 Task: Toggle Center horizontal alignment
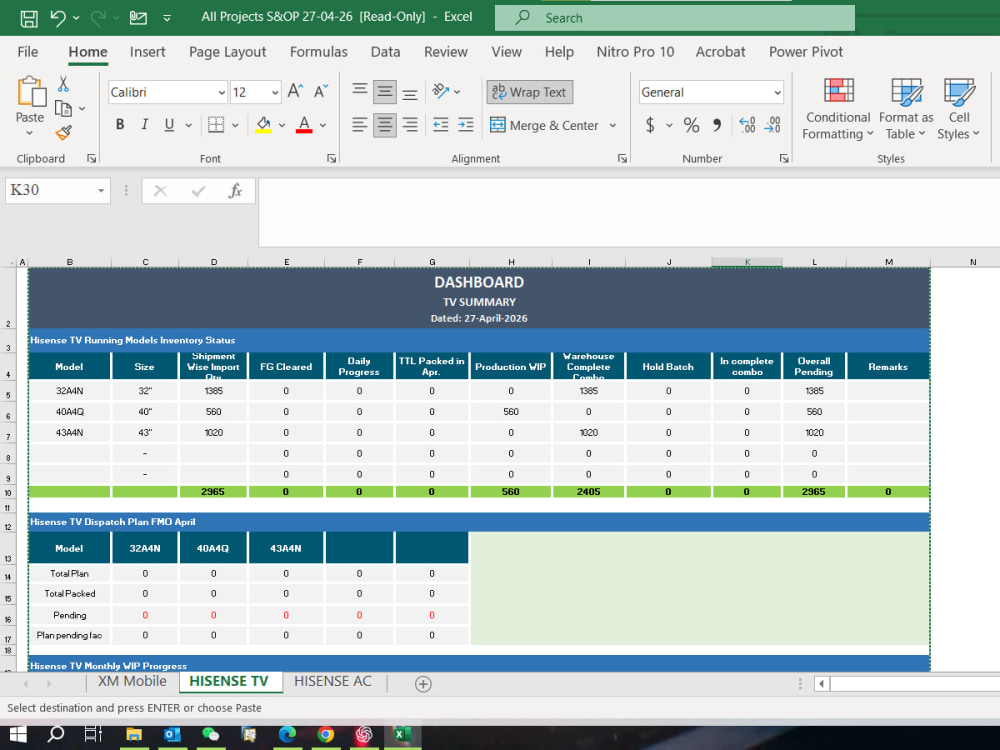pos(385,124)
